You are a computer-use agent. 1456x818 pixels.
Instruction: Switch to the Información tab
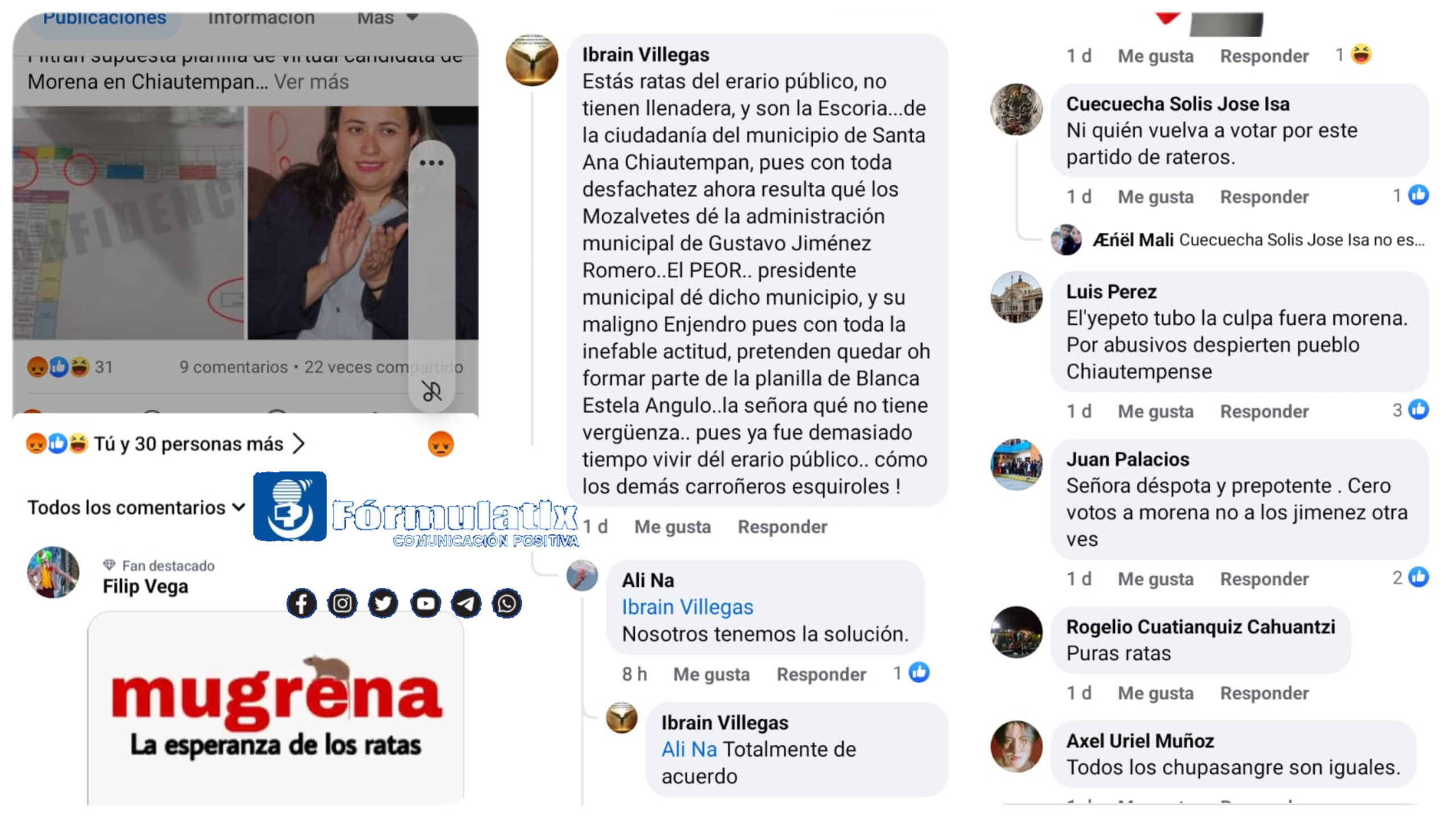point(261,18)
